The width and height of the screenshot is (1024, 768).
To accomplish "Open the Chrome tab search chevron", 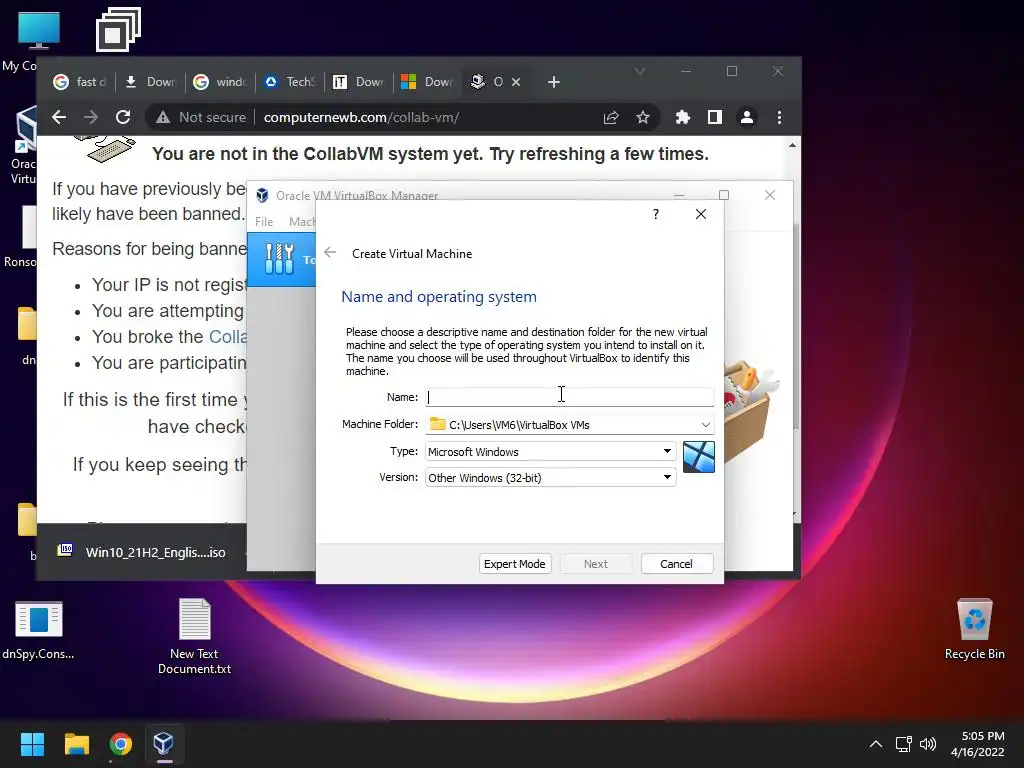I will click(x=640, y=71).
